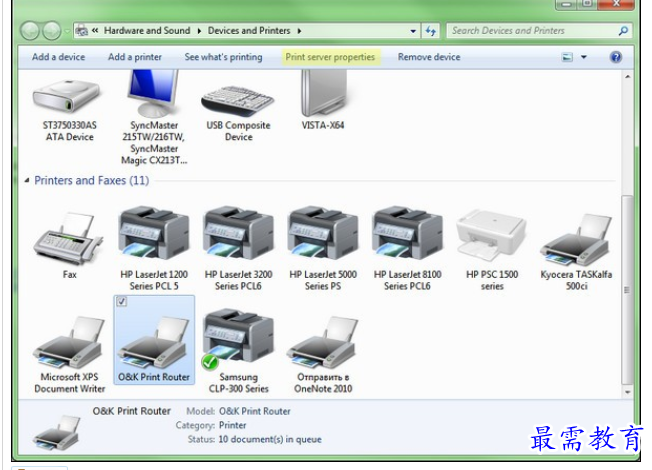This screenshot has width=652, height=470.
Task: Expand the arrow after Hardware and Sound
Action: (199, 31)
